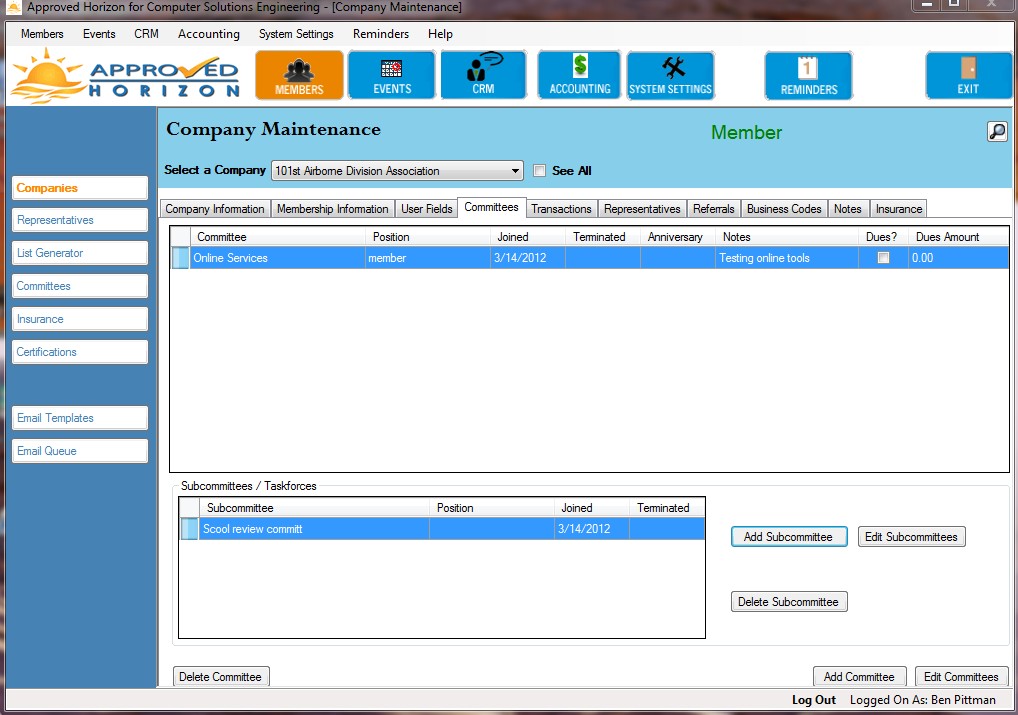Select the Committees tab
This screenshot has height=715, width=1018.
[x=491, y=207]
